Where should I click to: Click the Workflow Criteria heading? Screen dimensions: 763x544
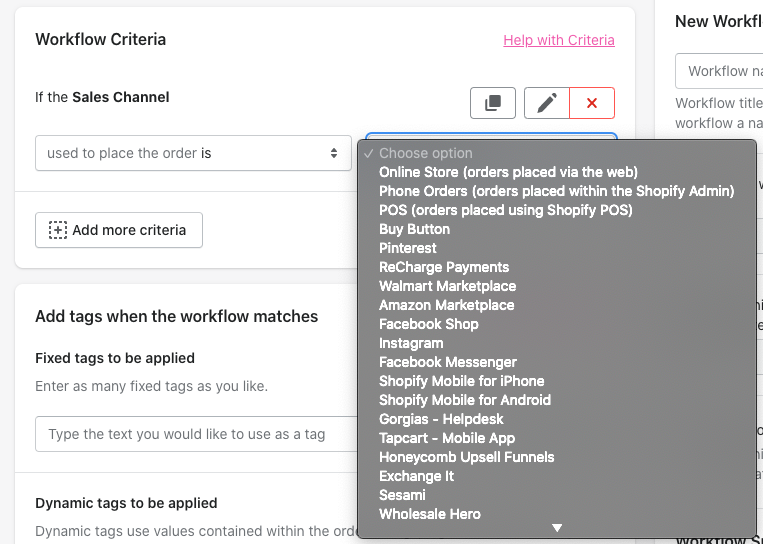[100, 39]
